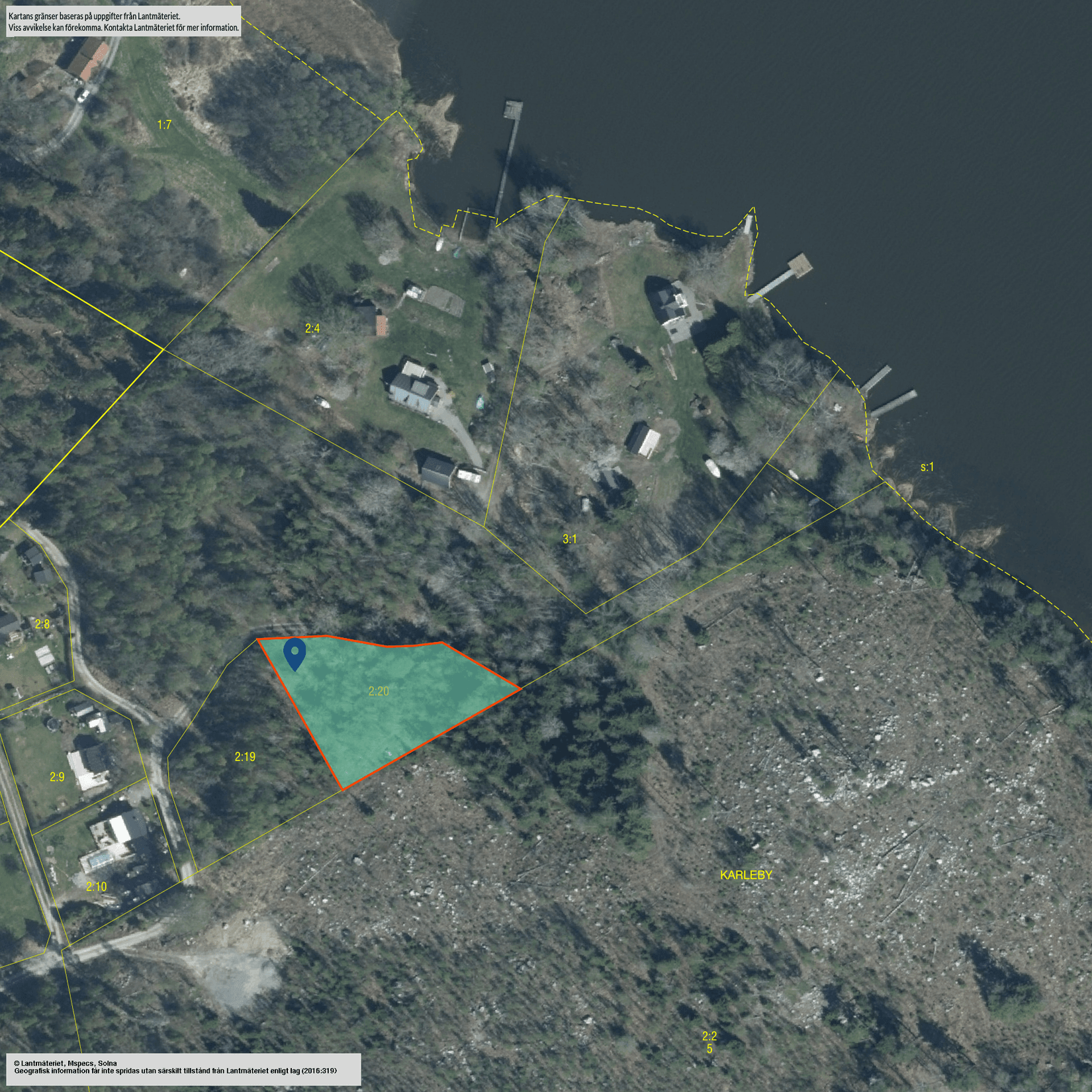Click the KARLEBY area name label
Screen dimensions: 1092x1092
746,875
